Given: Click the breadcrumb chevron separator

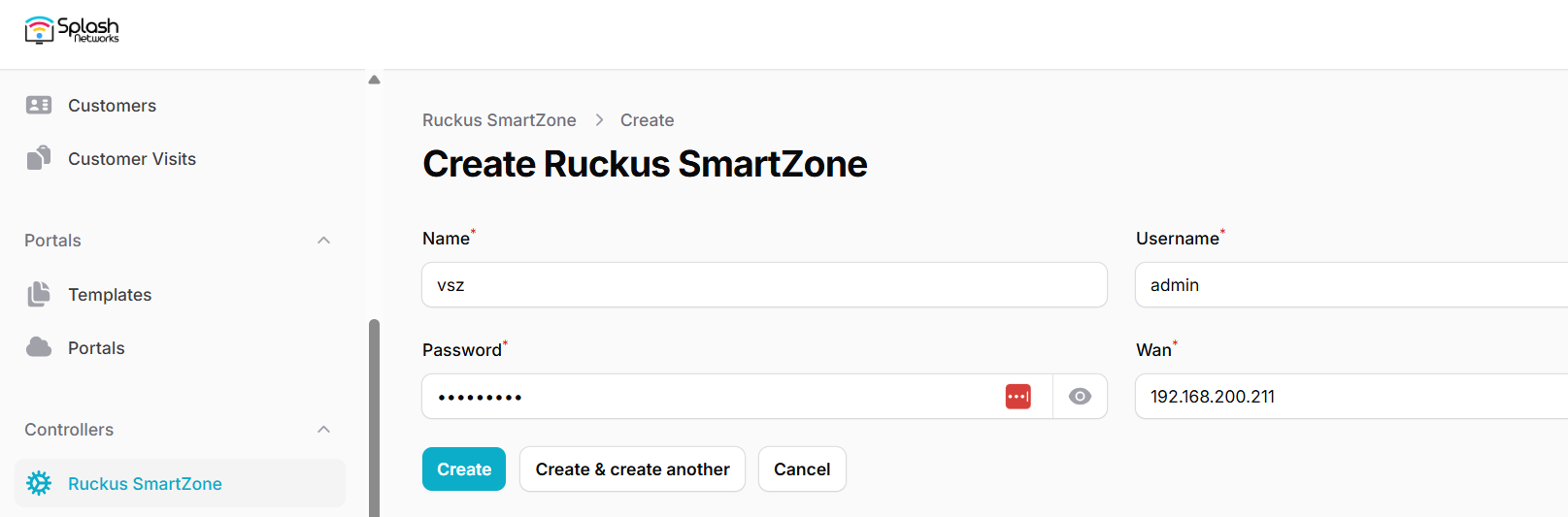Looking at the screenshot, I should pos(599,120).
